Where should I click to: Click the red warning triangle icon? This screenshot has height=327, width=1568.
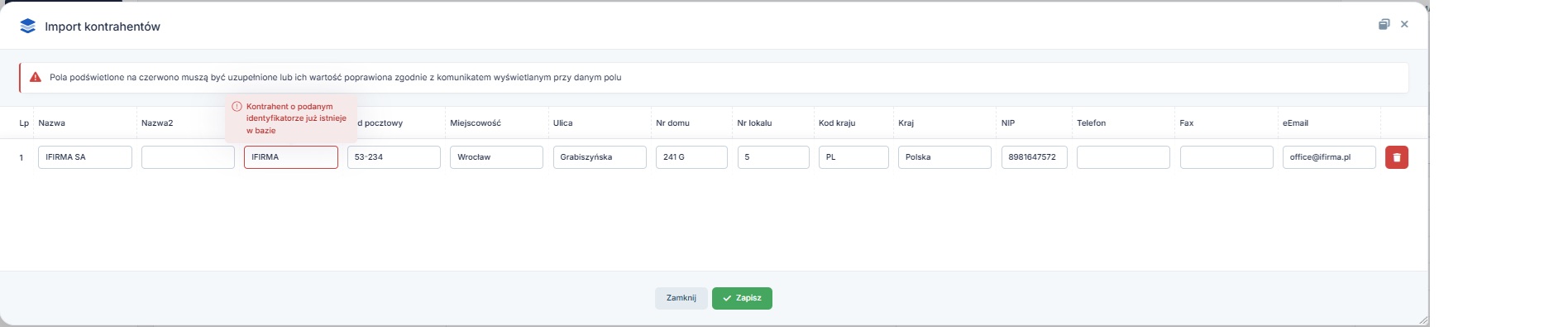pos(36,77)
